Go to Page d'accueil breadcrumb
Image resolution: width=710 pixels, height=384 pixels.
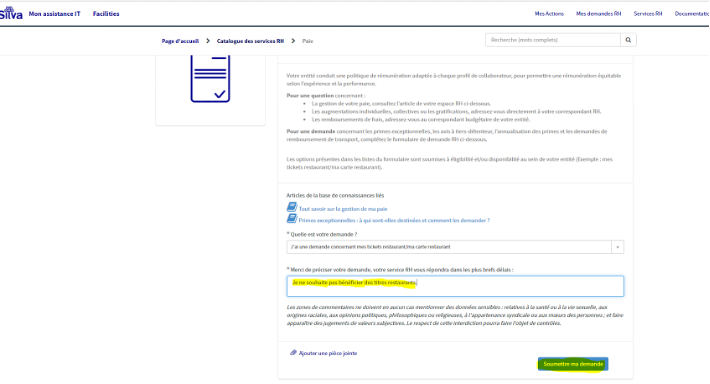180,41
